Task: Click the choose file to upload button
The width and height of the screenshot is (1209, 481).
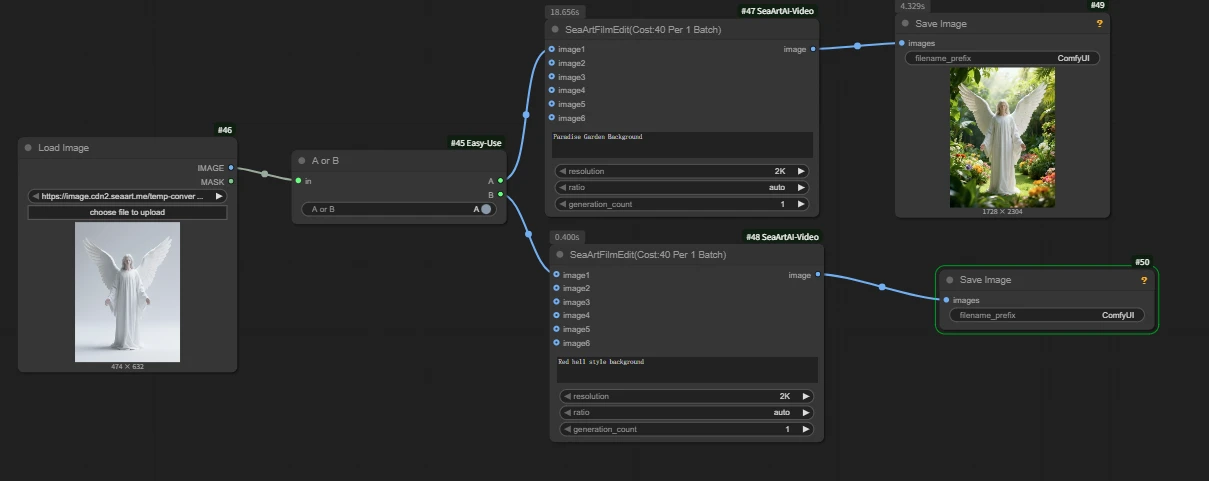Action: pos(127,213)
